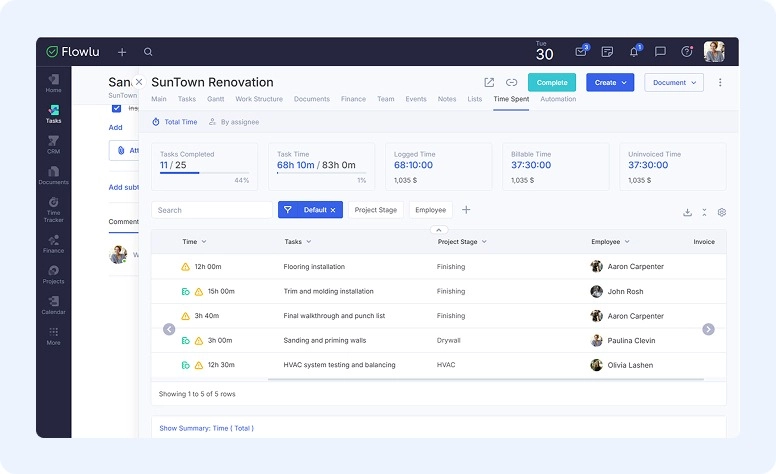Open the chat messages icon
The height and width of the screenshot is (474, 776).
click(x=660, y=51)
